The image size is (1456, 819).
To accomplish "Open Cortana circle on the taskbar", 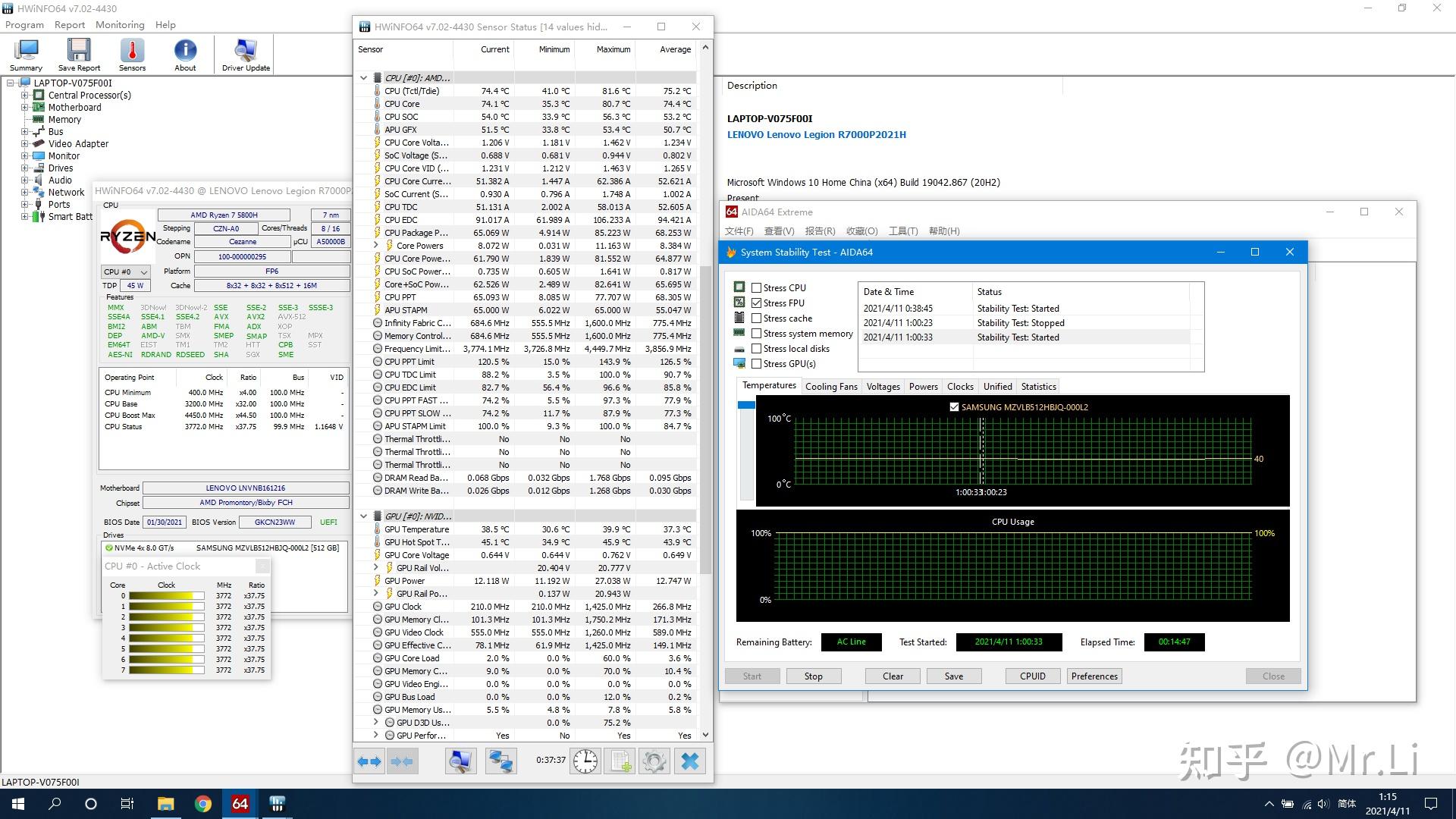I will point(91,804).
